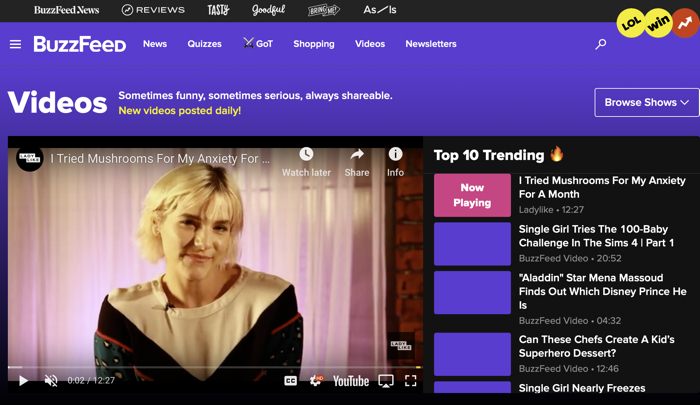This screenshot has height=405, width=700.
Task: Open Single Girl Tries 100-Baby Challenge title
Action: 596,236
